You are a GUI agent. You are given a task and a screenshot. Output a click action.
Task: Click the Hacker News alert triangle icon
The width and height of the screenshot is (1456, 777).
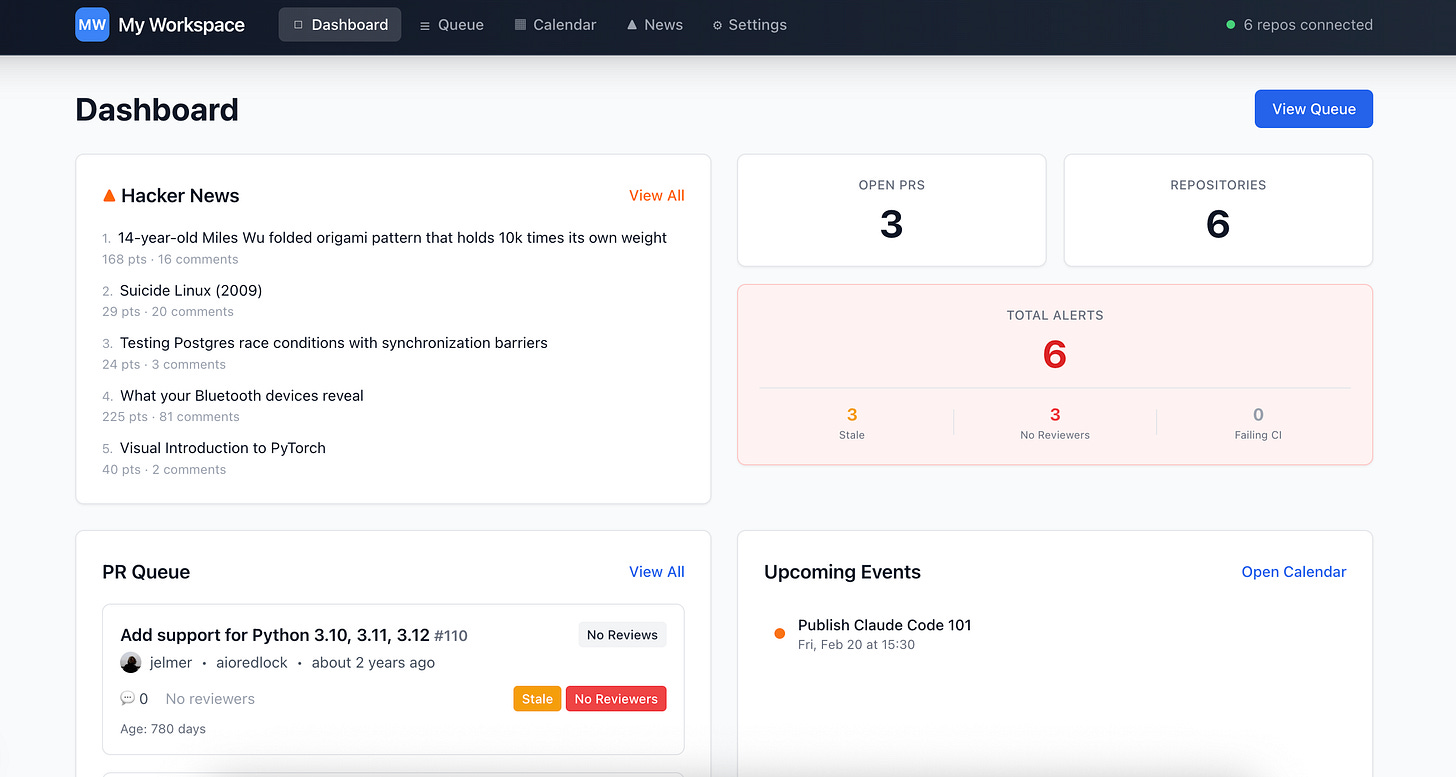click(109, 195)
